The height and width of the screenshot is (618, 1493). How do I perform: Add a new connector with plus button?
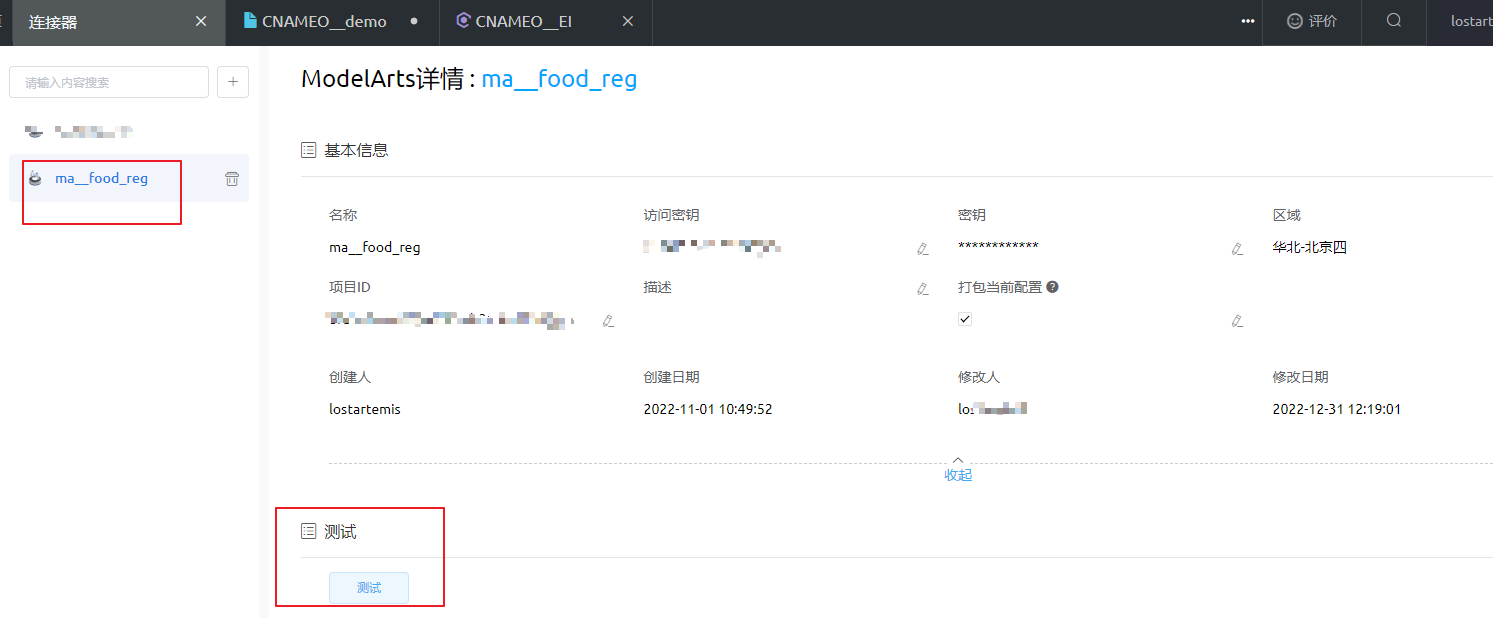233,82
